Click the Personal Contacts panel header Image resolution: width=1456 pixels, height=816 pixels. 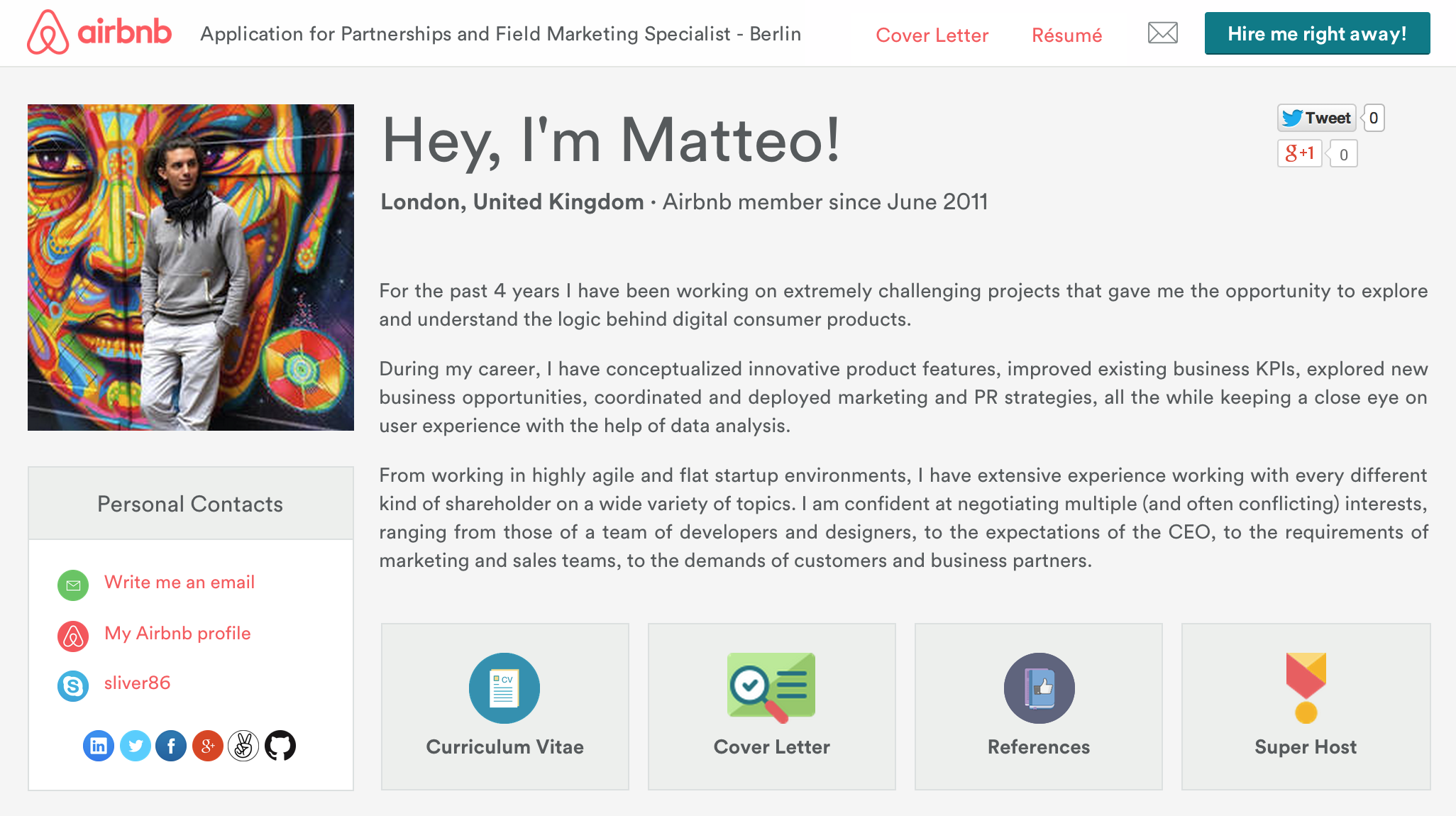tap(190, 503)
